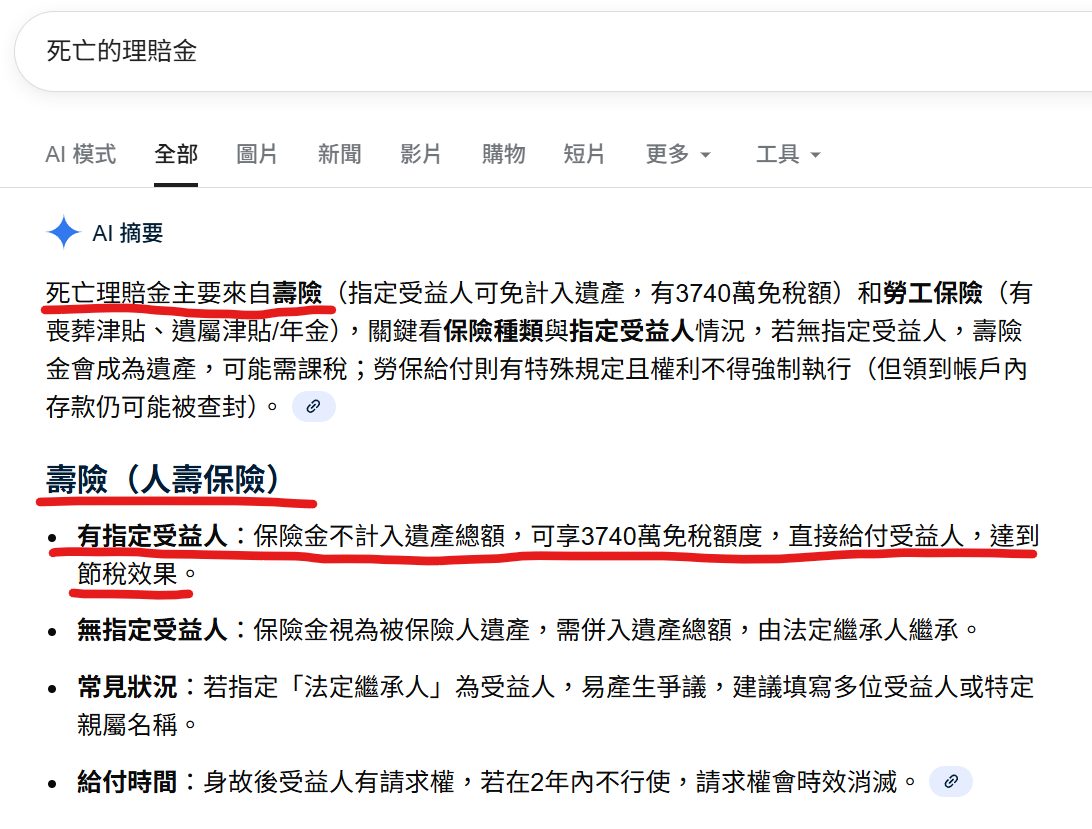The image size is (1092, 829).
Task: Click the 常見狀況 bullet heading
Action: click(x=127, y=687)
